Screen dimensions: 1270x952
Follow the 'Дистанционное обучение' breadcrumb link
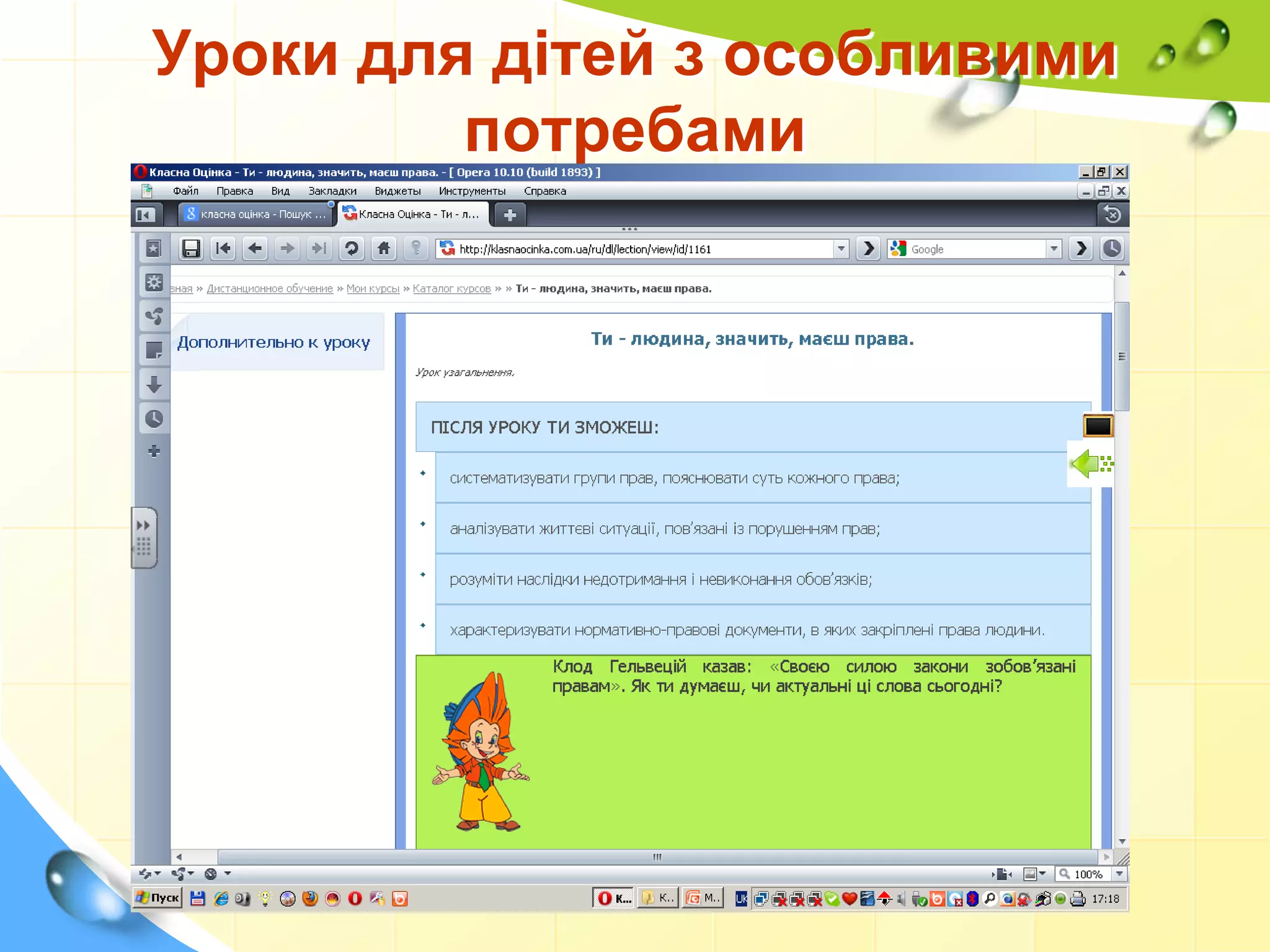pyautogui.click(x=270, y=288)
